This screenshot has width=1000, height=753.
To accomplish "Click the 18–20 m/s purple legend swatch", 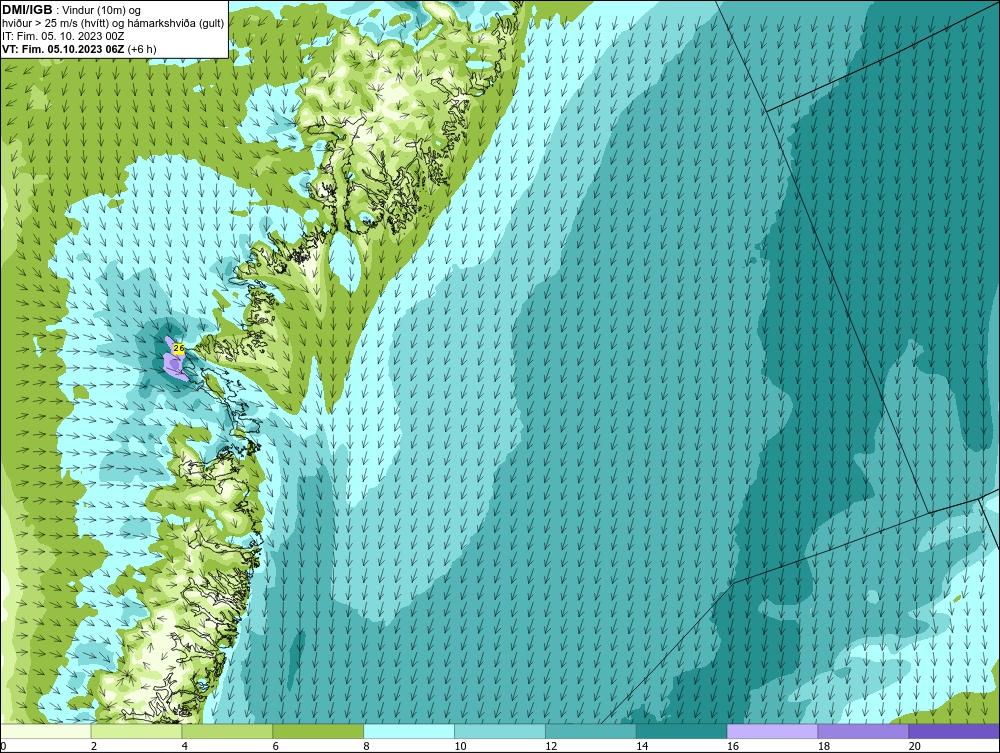I will coord(864,731).
